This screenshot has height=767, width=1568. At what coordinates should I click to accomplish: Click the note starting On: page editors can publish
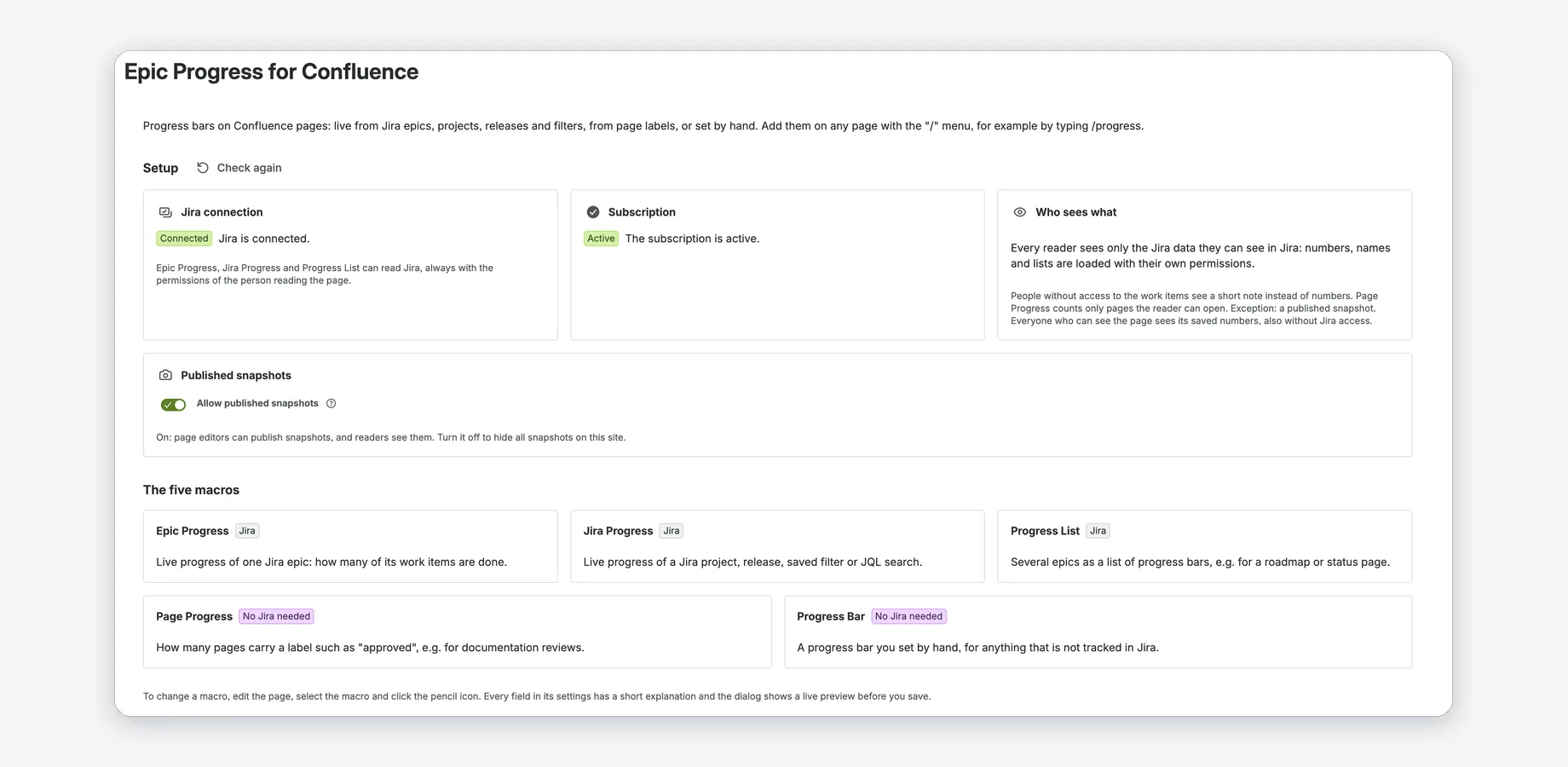pos(391,437)
